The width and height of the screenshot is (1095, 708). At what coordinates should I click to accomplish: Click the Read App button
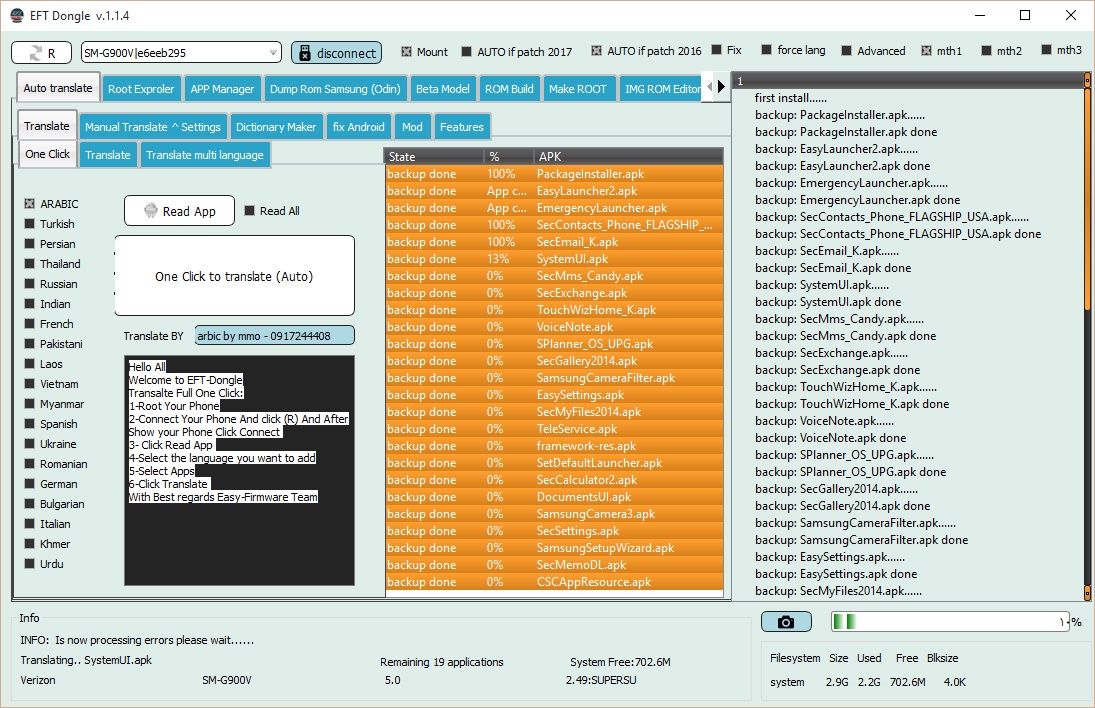coord(179,211)
